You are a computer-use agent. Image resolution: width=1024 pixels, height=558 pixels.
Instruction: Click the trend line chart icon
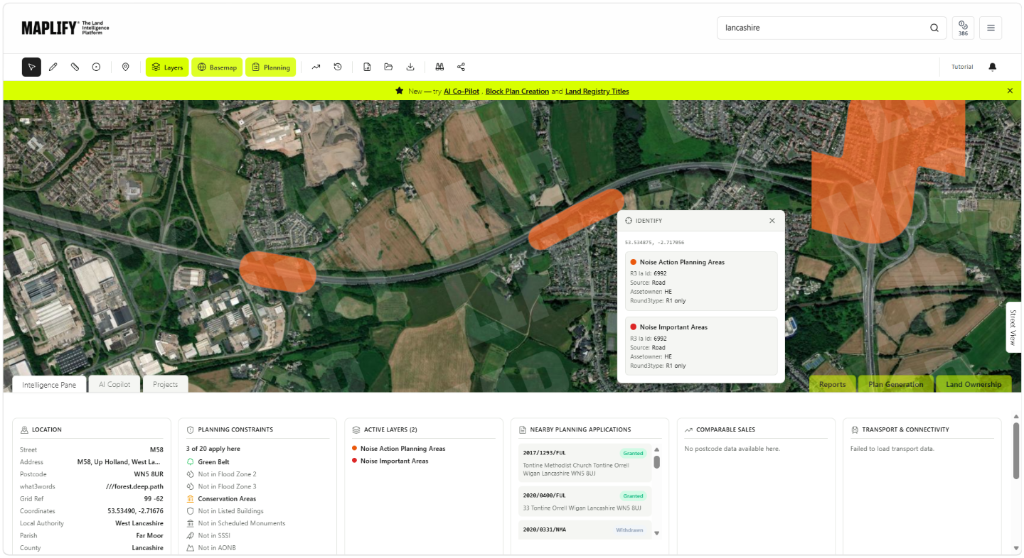(316, 67)
